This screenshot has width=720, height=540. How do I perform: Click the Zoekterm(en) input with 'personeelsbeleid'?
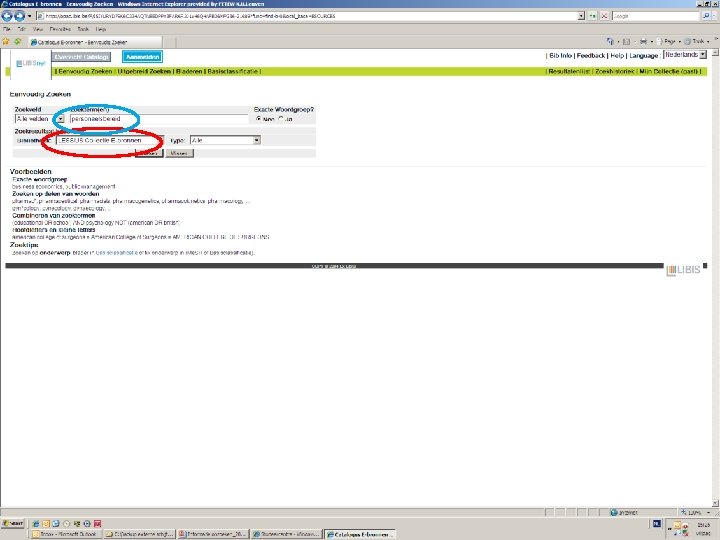tap(159, 119)
